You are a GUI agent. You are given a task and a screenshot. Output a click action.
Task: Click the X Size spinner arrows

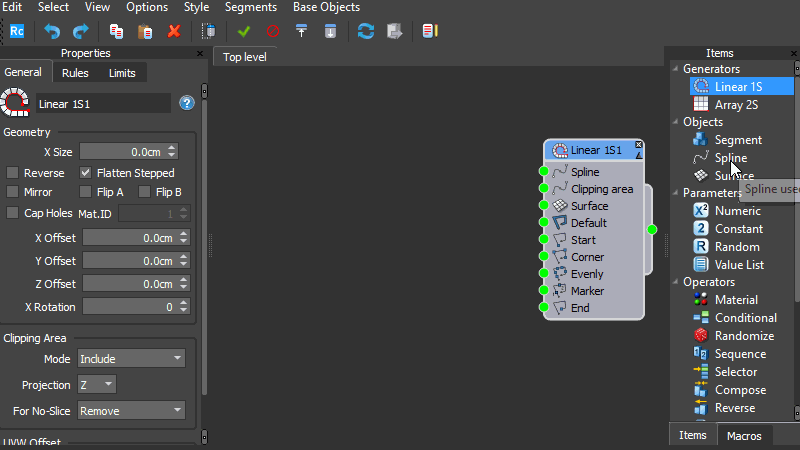173,152
